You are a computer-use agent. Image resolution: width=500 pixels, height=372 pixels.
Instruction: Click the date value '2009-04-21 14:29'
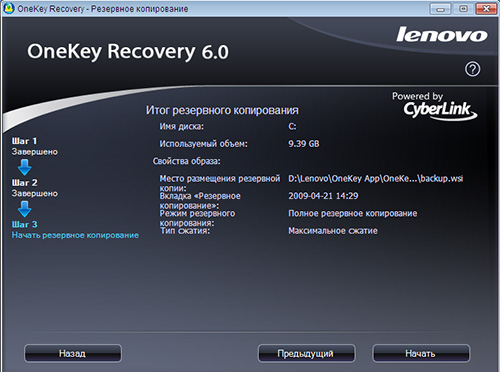click(323, 196)
